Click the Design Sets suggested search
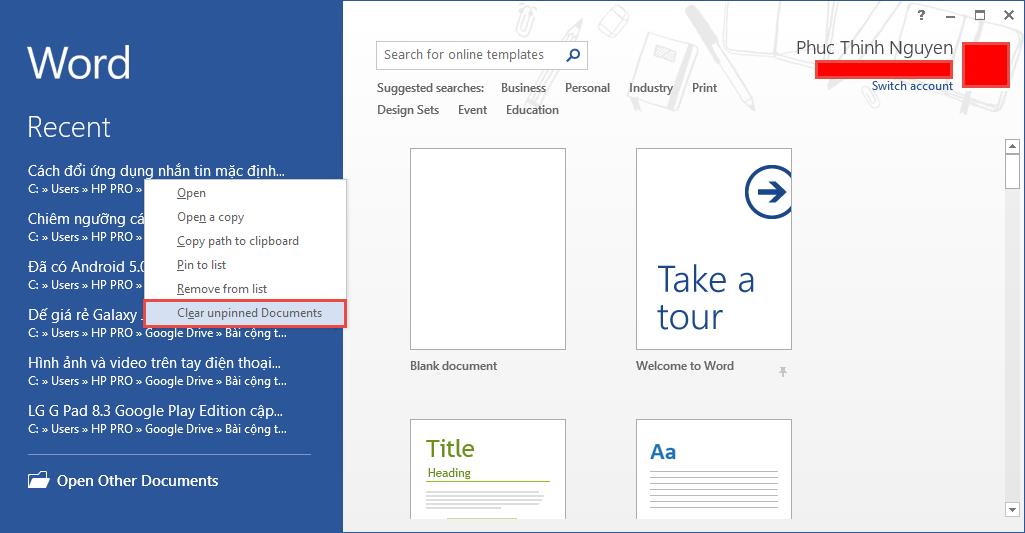 coord(408,110)
